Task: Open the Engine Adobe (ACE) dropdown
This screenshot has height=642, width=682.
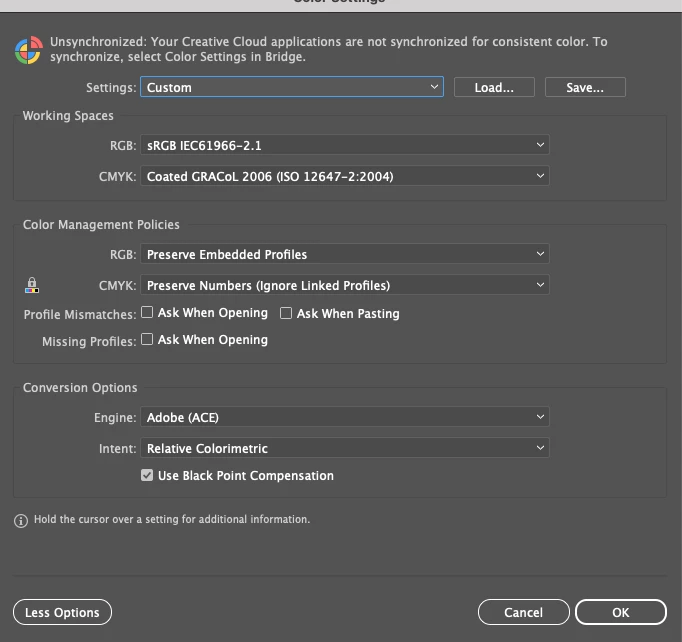Action: (x=344, y=417)
